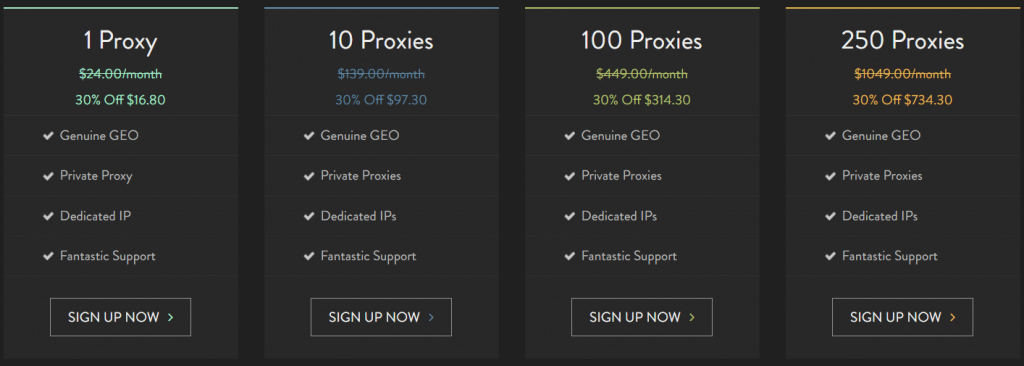Click Sign Up Now for 10 Proxies
This screenshot has height=366, width=1024.
pyautogui.click(x=381, y=317)
